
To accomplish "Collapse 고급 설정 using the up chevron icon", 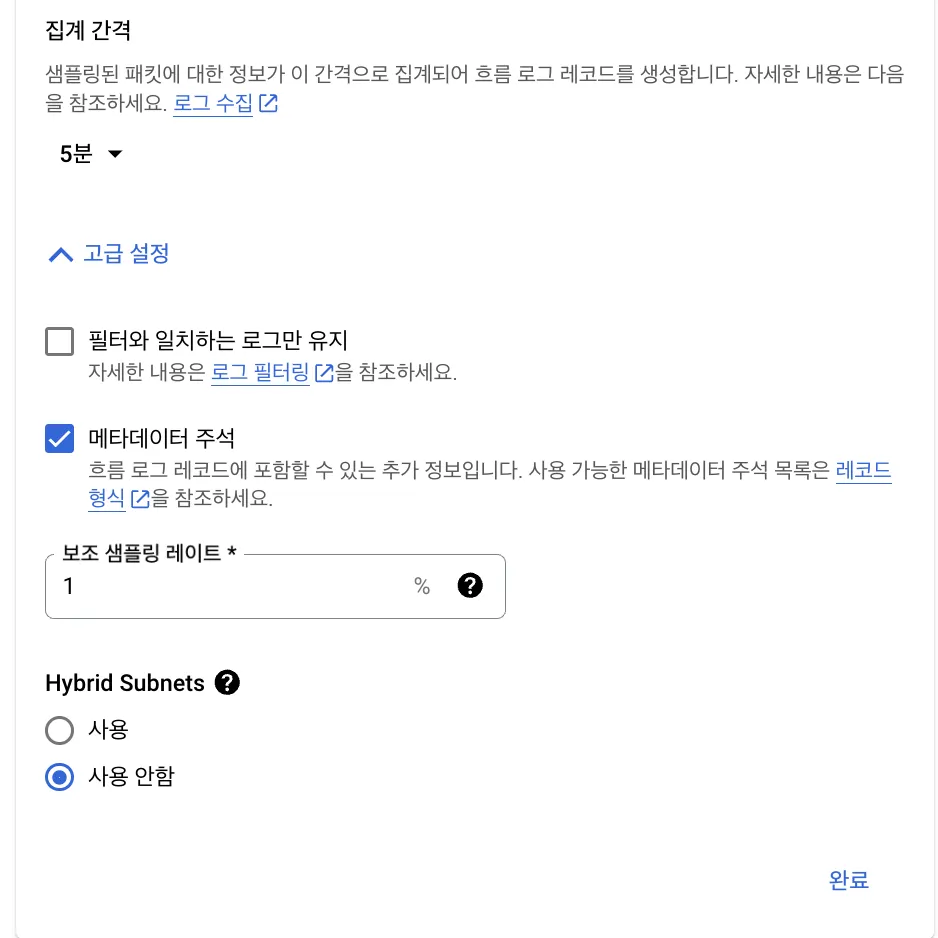I will point(60,255).
